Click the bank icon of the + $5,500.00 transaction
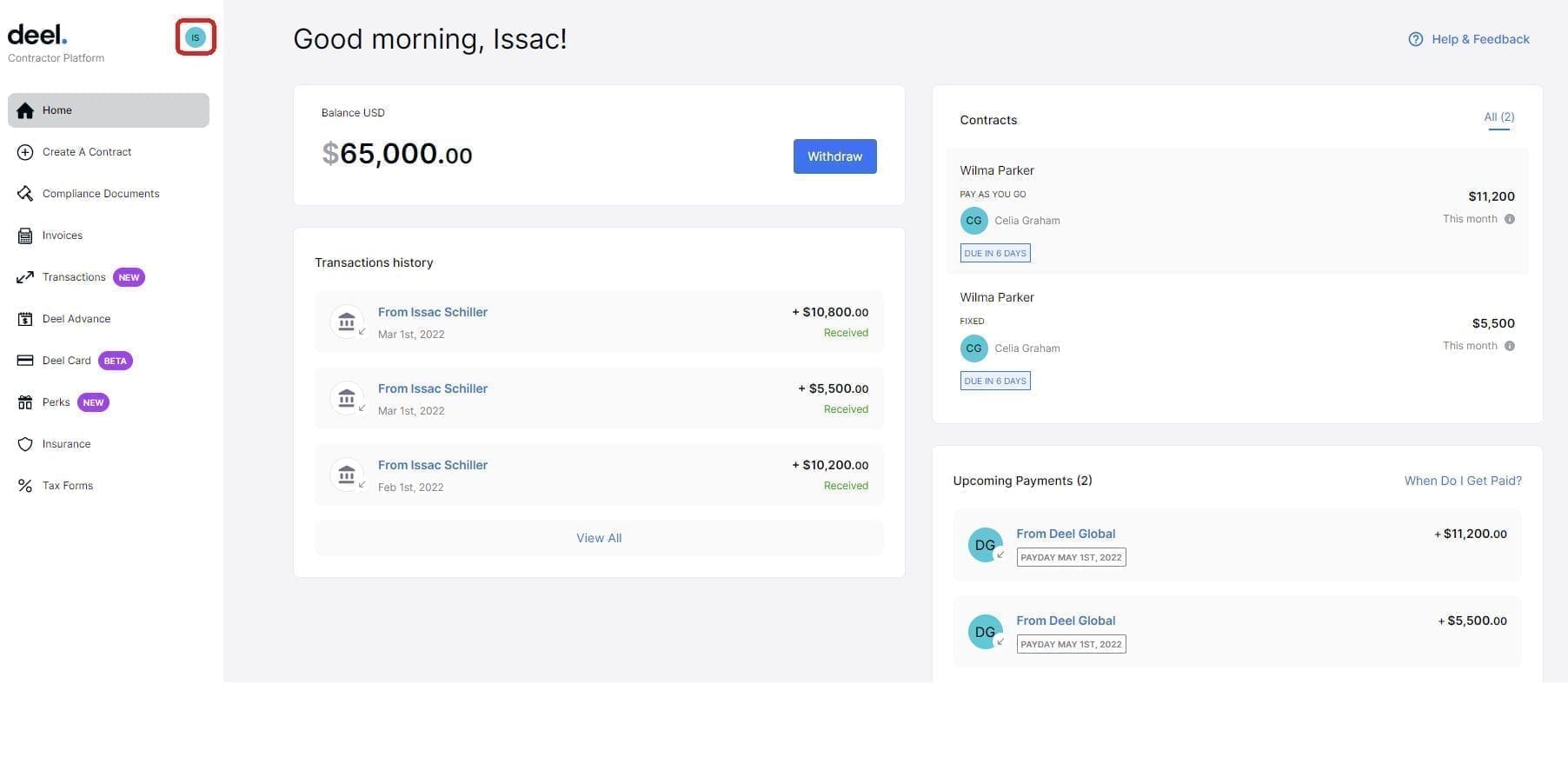The image size is (1568, 770). click(347, 398)
